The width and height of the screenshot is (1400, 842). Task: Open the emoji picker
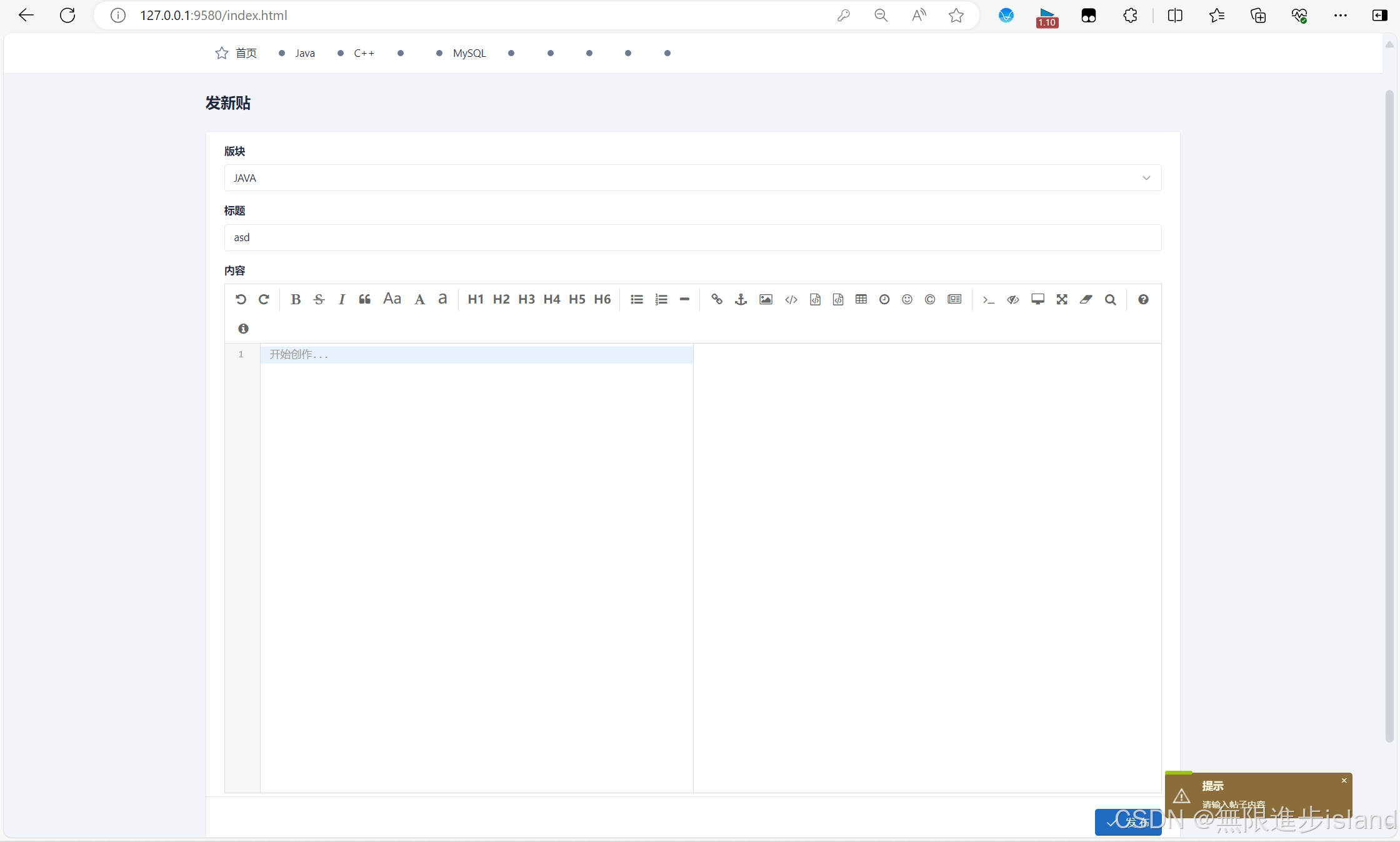click(x=907, y=299)
